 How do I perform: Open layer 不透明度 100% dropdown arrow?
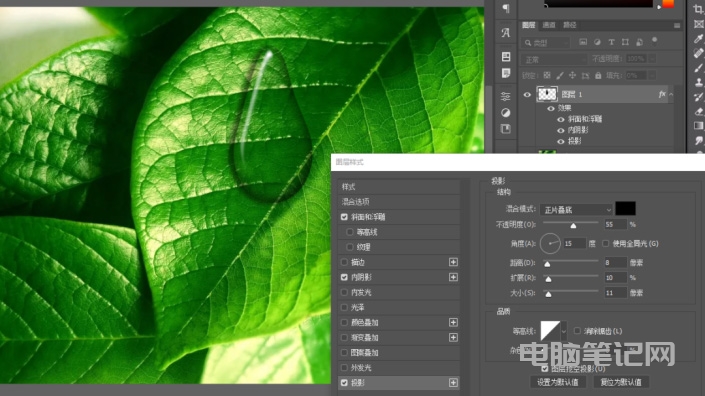point(652,59)
